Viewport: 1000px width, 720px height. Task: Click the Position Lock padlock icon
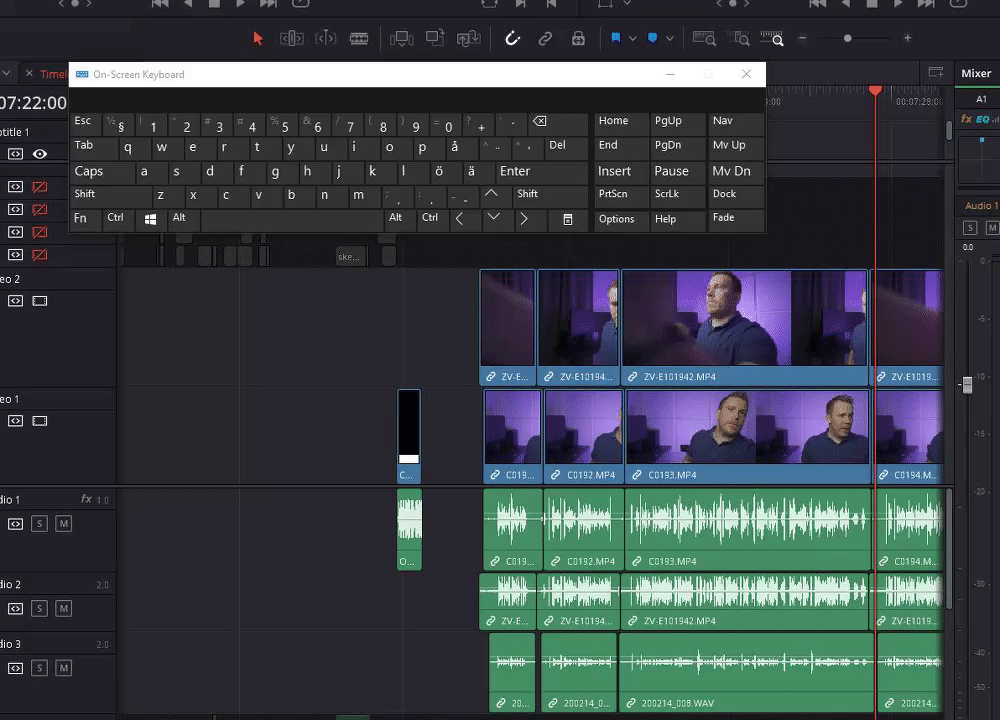[578, 39]
